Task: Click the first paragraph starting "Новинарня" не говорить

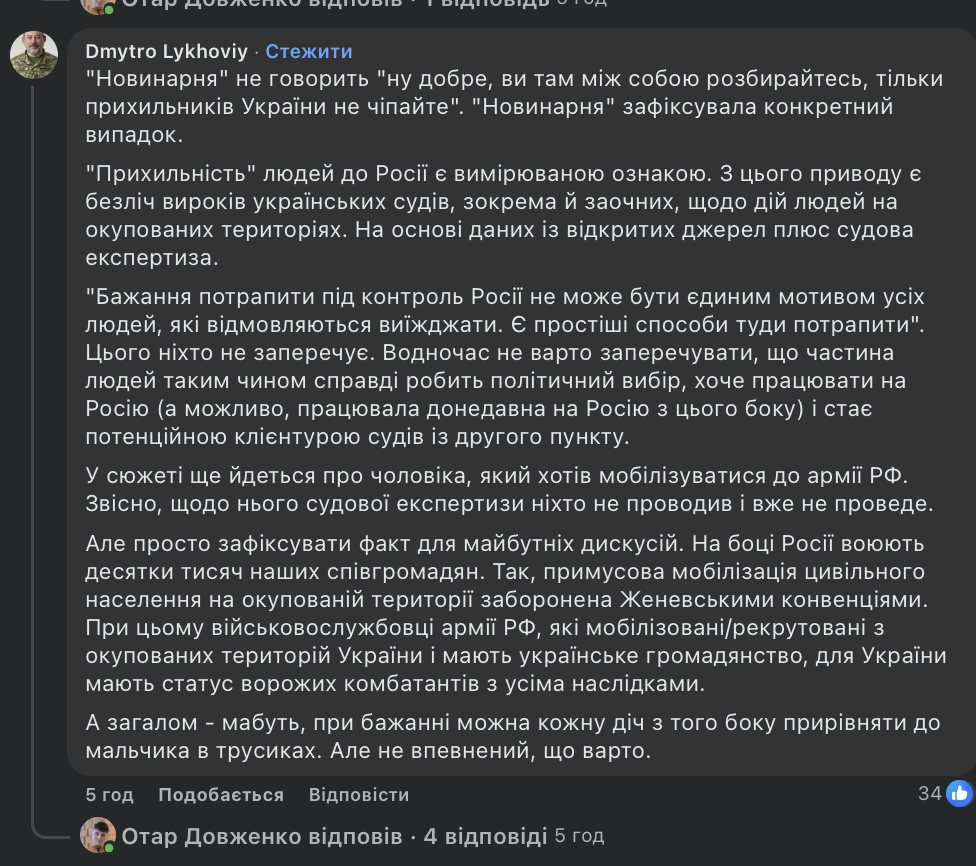Action: (490, 105)
